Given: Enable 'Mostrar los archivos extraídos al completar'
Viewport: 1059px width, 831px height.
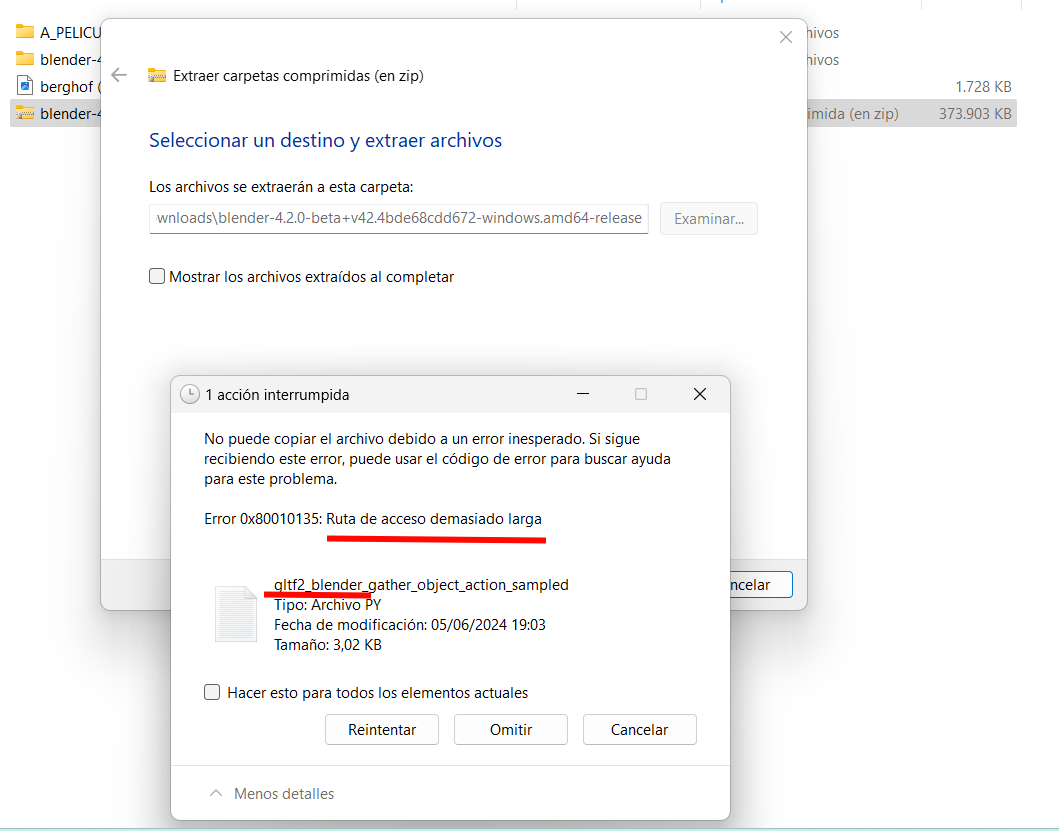Looking at the screenshot, I should [157, 276].
